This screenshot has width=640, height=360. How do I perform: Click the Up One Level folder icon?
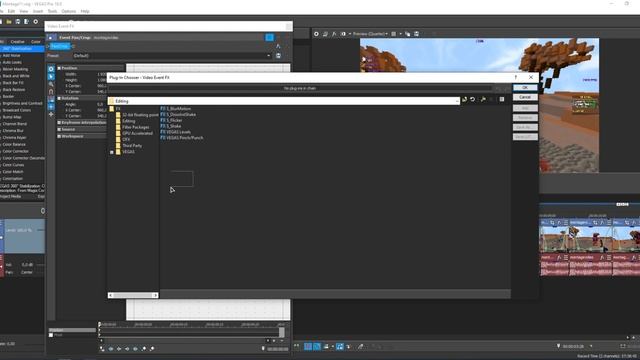point(464,99)
